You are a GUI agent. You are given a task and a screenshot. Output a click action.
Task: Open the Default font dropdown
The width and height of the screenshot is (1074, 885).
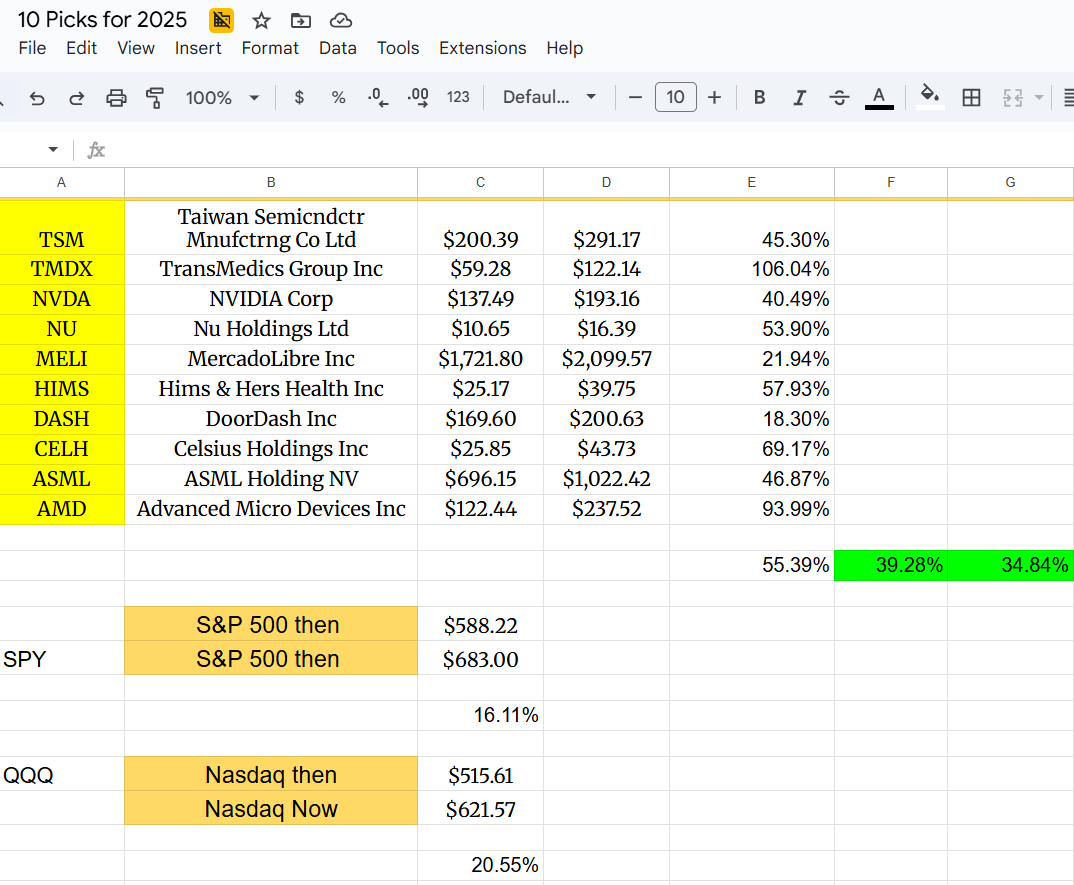pyautogui.click(x=549, y=97)
